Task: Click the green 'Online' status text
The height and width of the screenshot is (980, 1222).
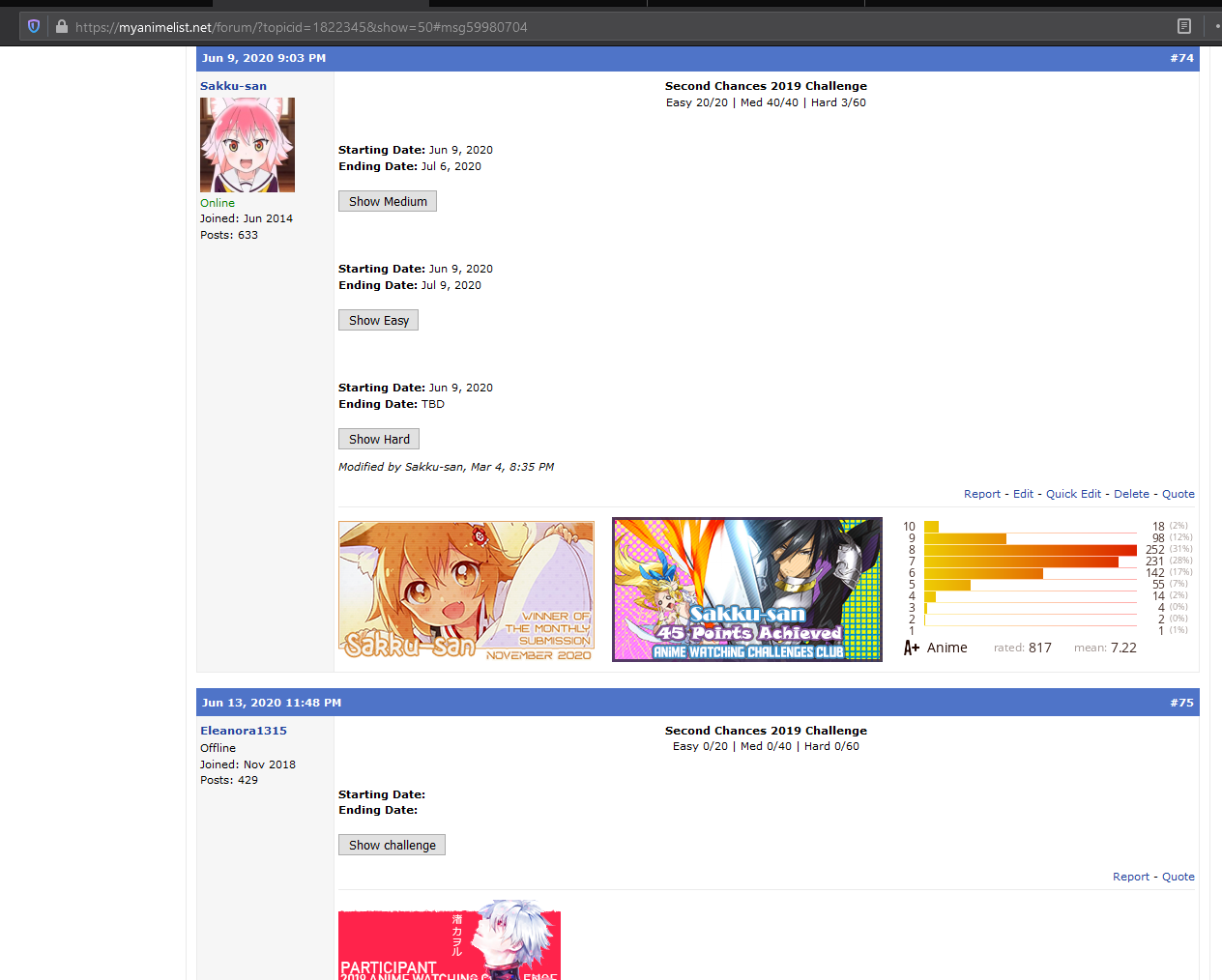Action: (218, 203)
